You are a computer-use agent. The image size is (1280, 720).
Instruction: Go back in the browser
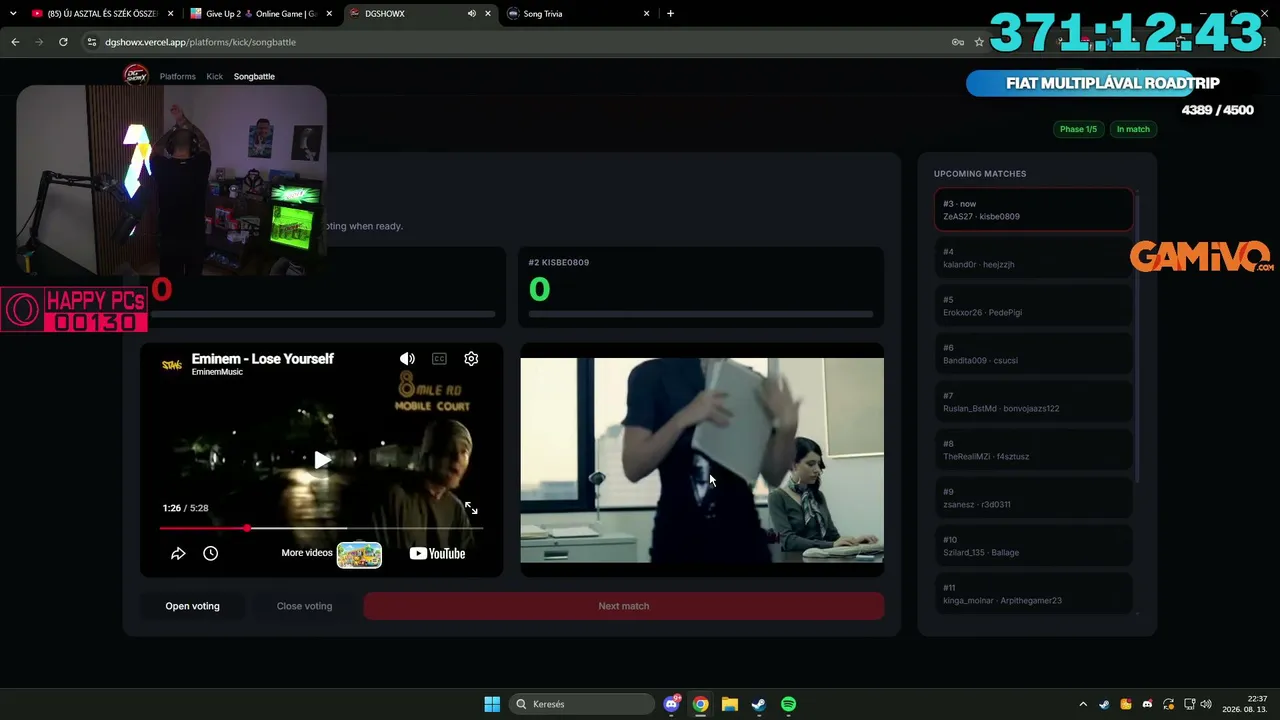click(15, 42)
